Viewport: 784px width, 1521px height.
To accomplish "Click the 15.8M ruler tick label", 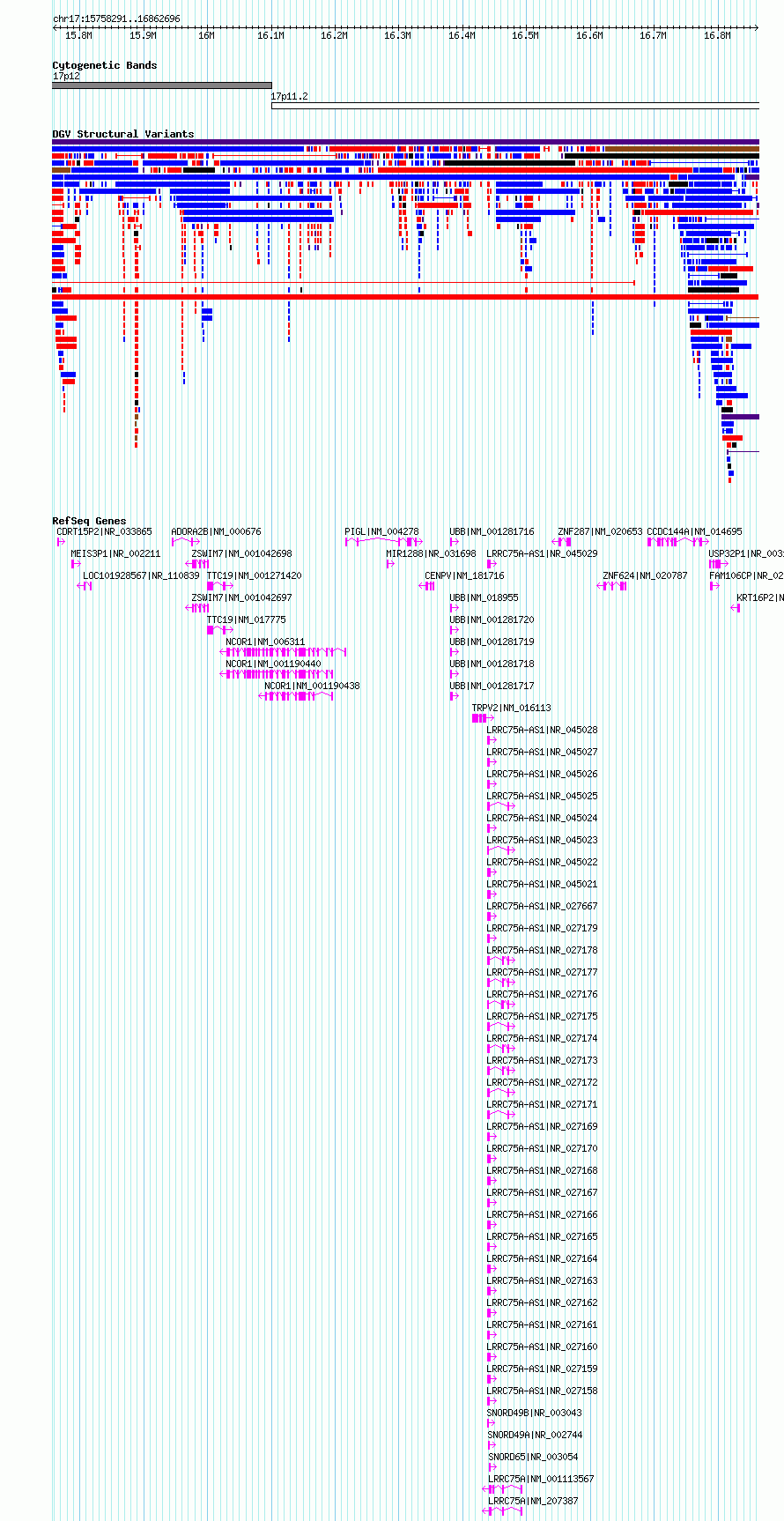I will [79, 35].
